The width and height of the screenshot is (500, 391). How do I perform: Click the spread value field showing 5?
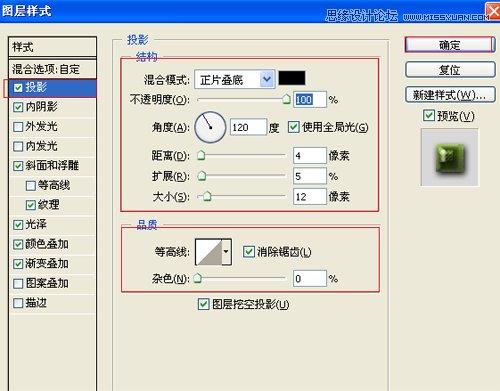(310, 176)
